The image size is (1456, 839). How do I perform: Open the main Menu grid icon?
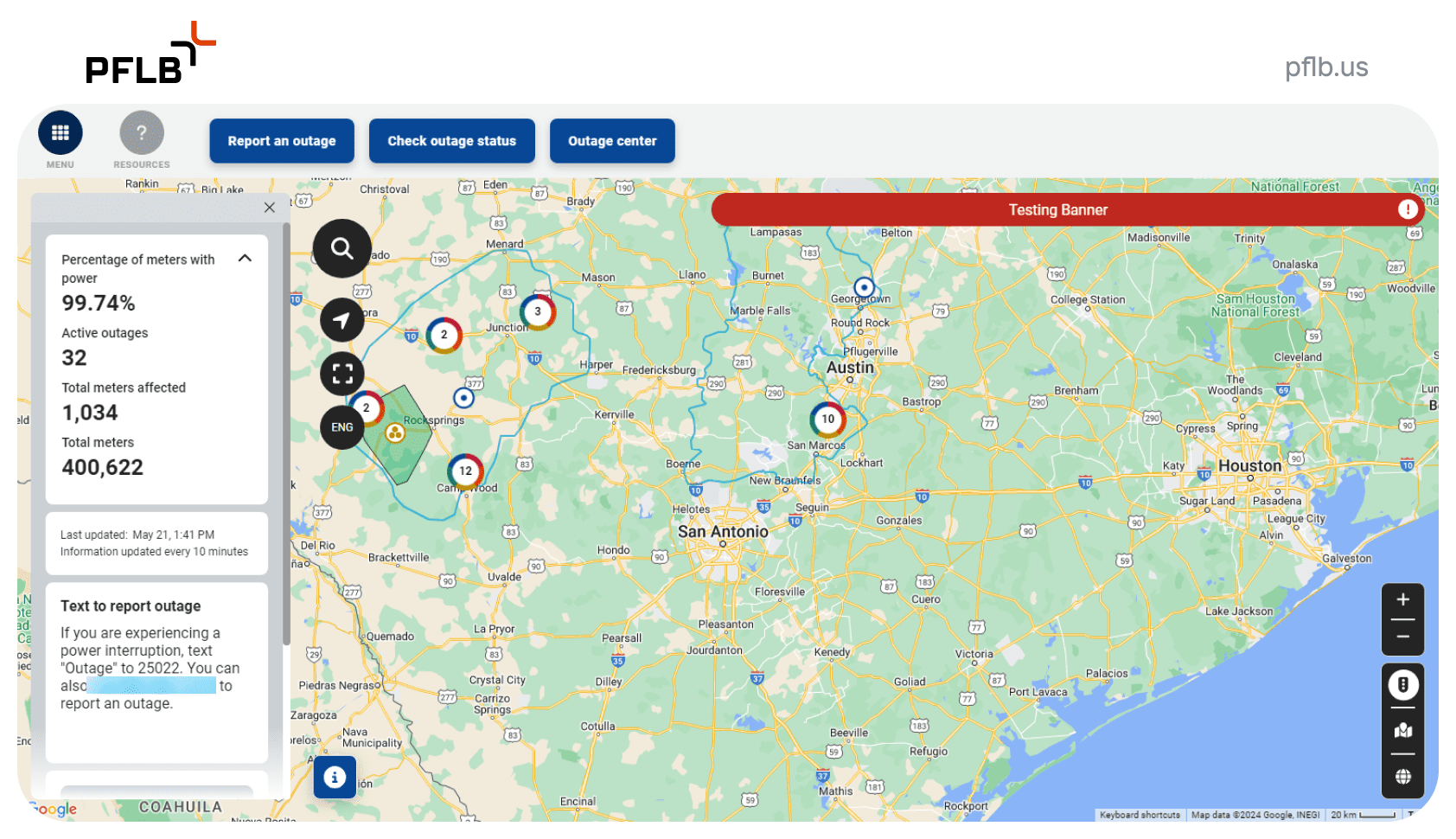click(x=61, y=133)
